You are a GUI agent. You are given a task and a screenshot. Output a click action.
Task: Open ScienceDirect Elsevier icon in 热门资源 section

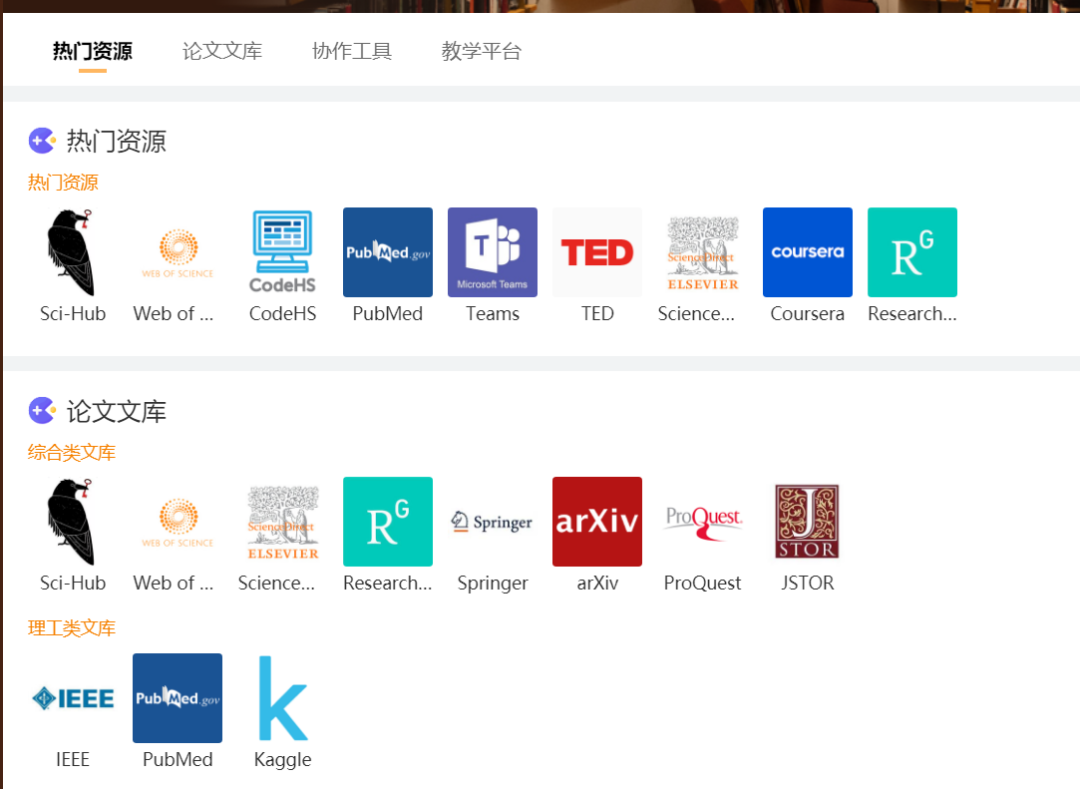(x=703, y=253)
